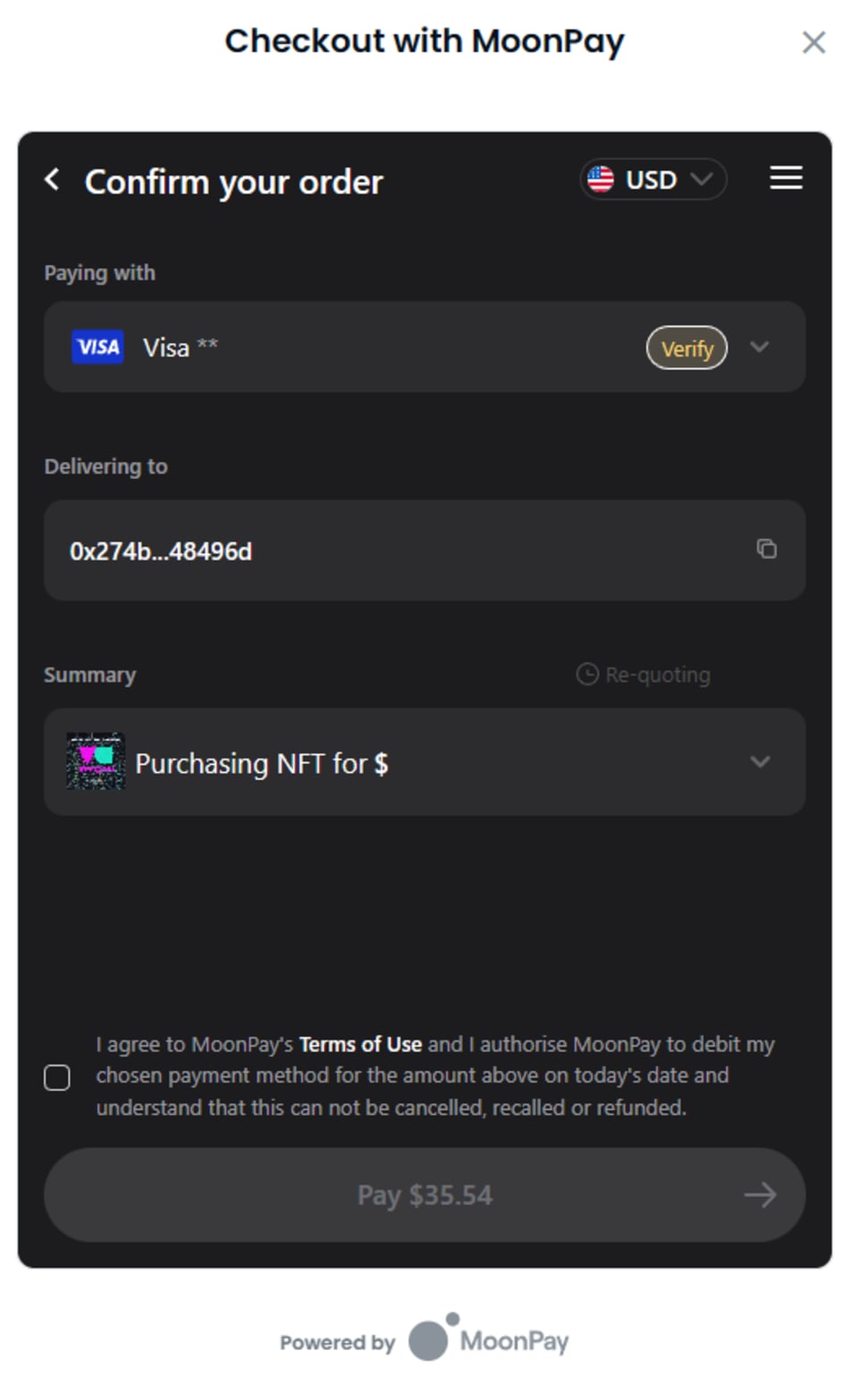This screenshot has width=858, height=1400.
Task: Check the Terms of Use agreement box
Action: 57,1077
